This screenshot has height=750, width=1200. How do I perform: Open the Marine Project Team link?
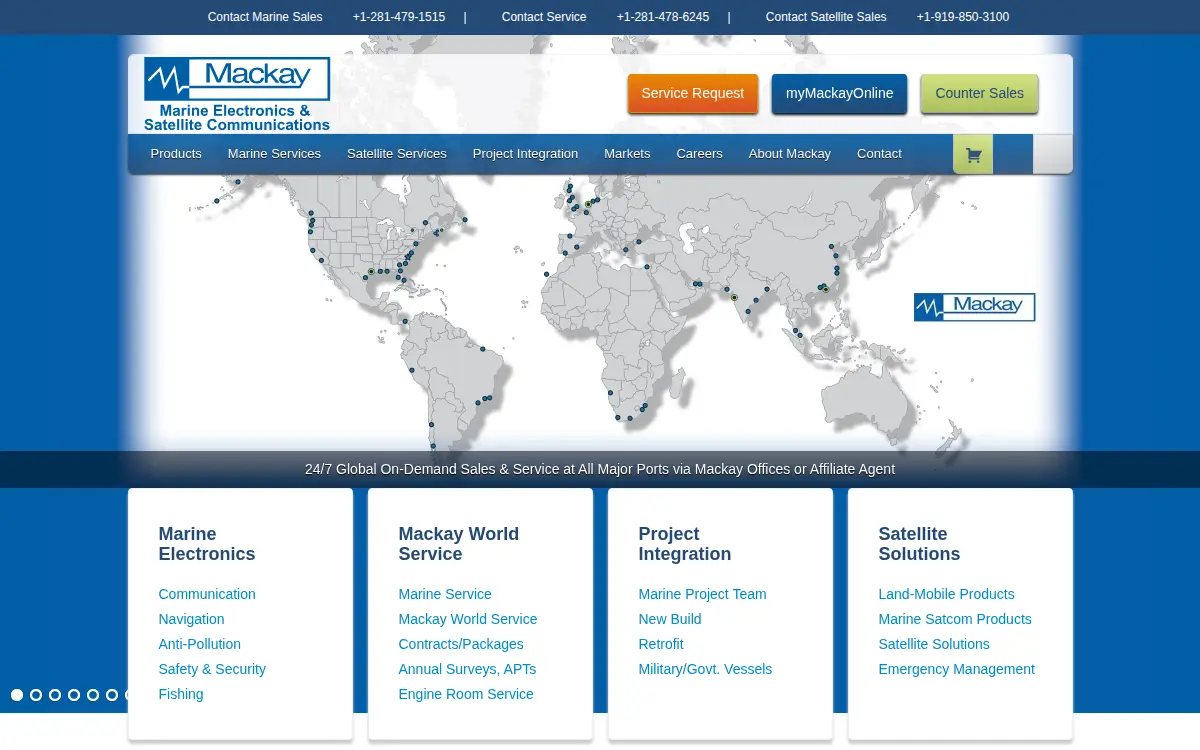pyautogui.click(x=702, y=594)
